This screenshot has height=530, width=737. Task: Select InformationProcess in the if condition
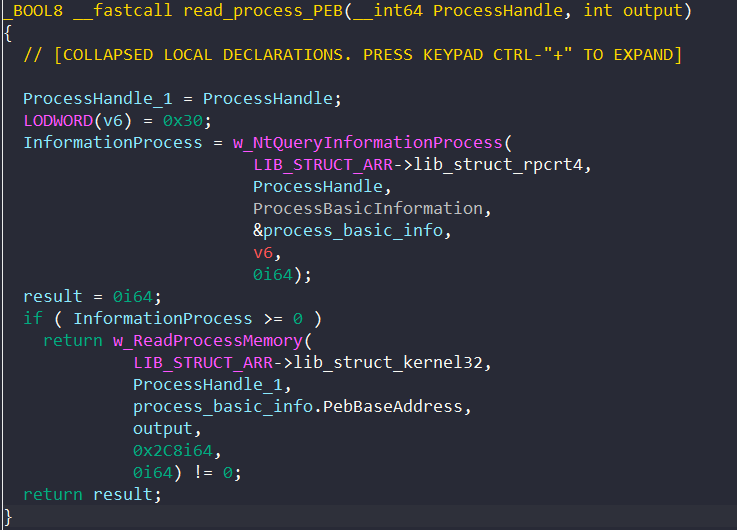[x=163, y=319]
